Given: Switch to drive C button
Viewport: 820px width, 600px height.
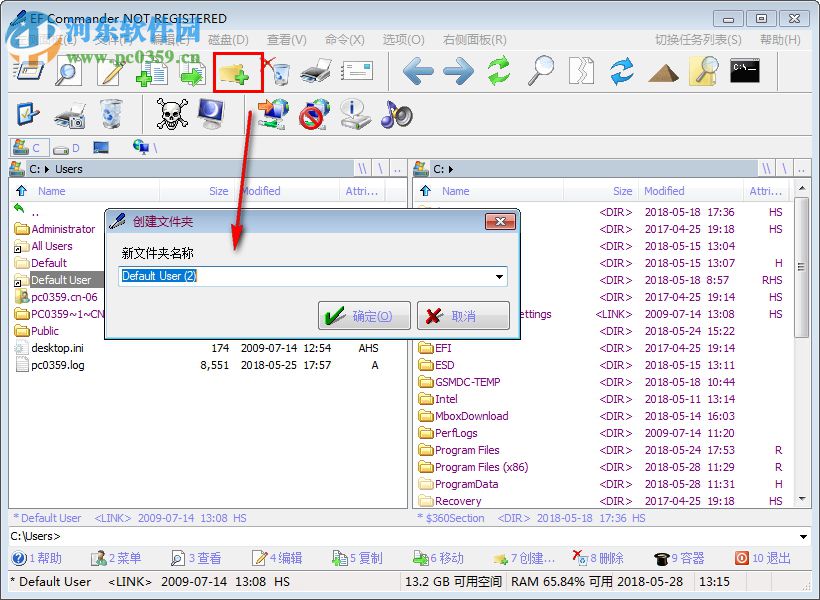Looking at the screenshot, I should (29, 148).
